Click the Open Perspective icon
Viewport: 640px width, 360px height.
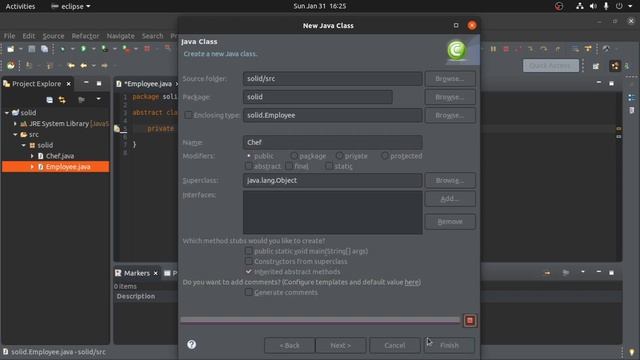point(596,66)
